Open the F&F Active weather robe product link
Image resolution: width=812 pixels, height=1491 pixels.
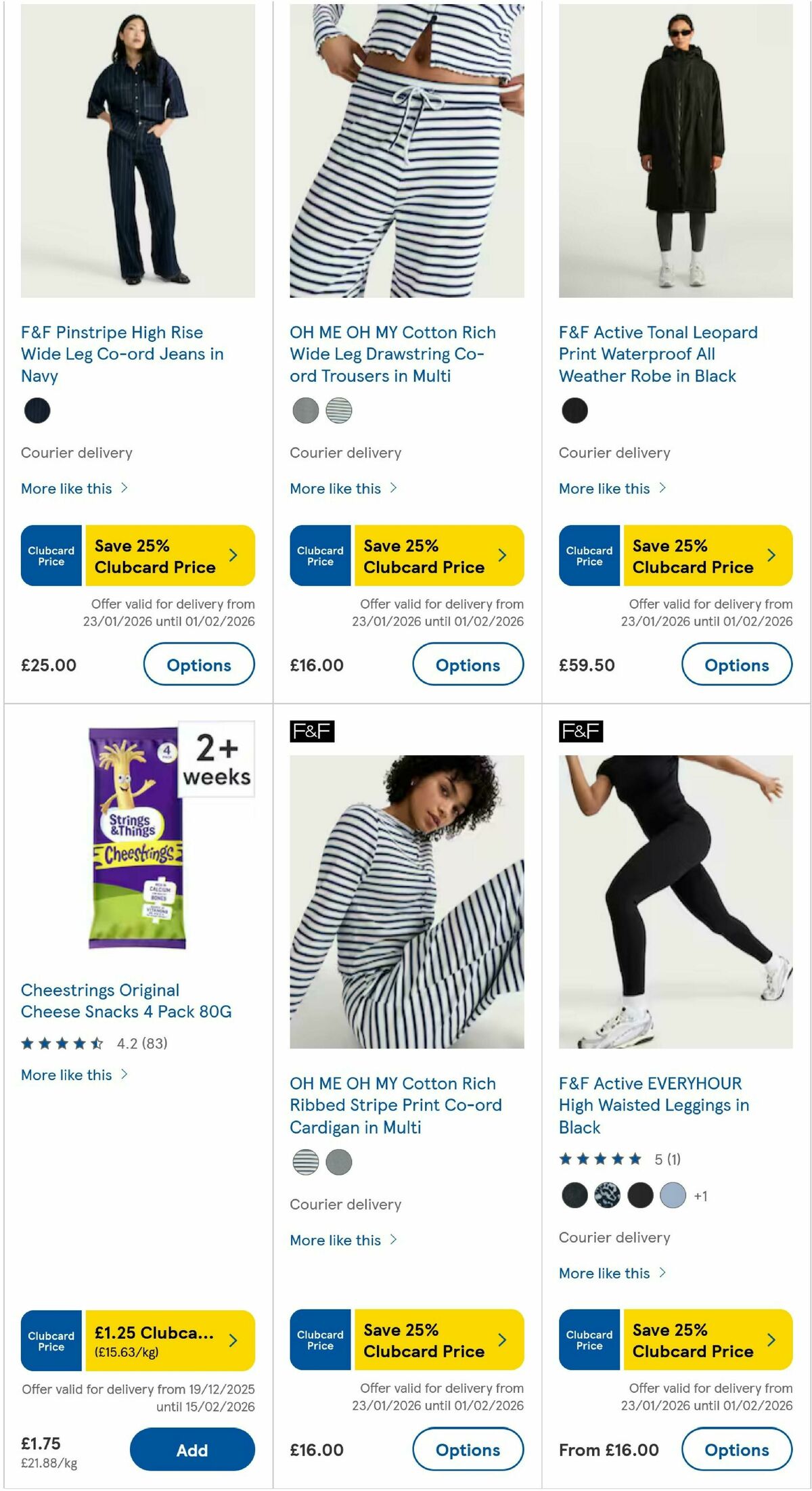[x=658, y=354]
